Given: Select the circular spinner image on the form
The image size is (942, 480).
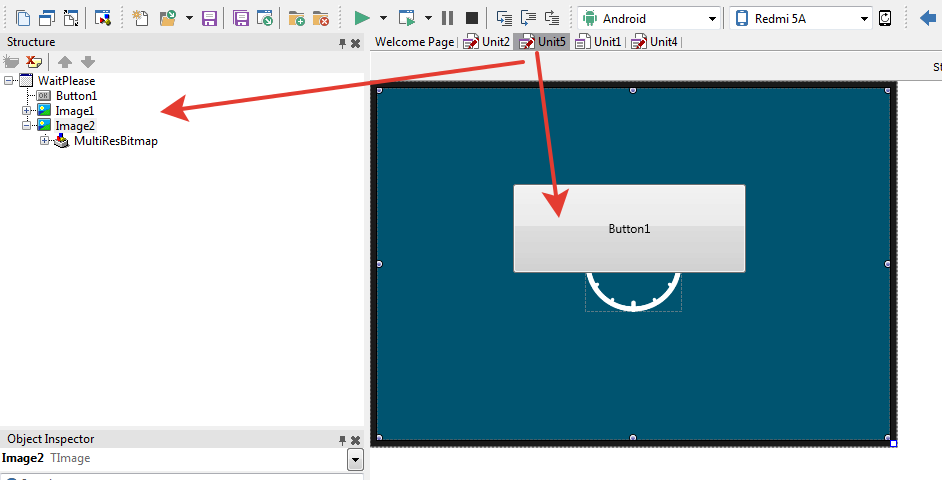Looking at the screenshot, I should [x=633, y=292].
